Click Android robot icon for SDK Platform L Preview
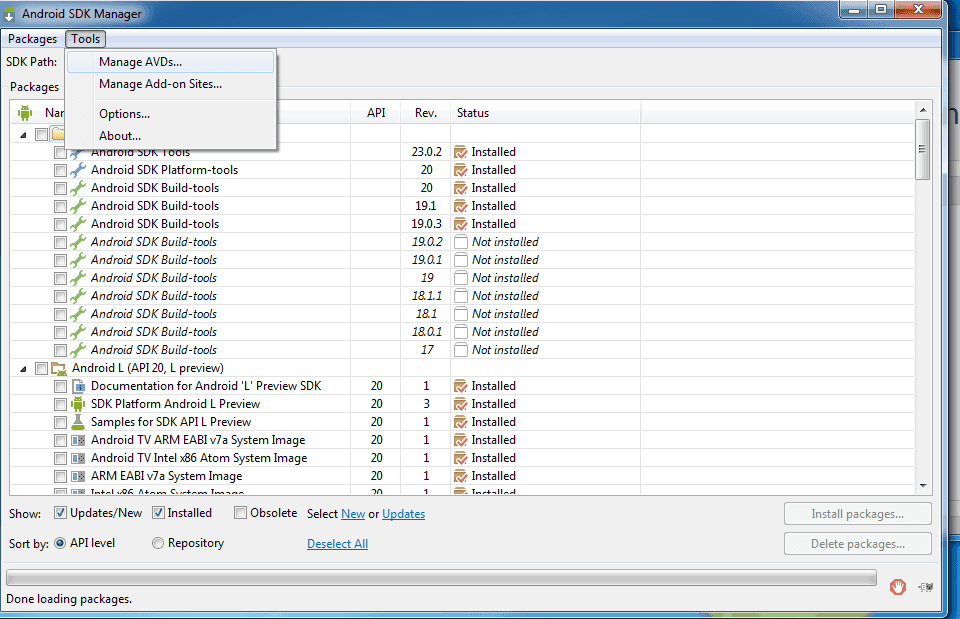The image size is (960, 619). (78, 404)
